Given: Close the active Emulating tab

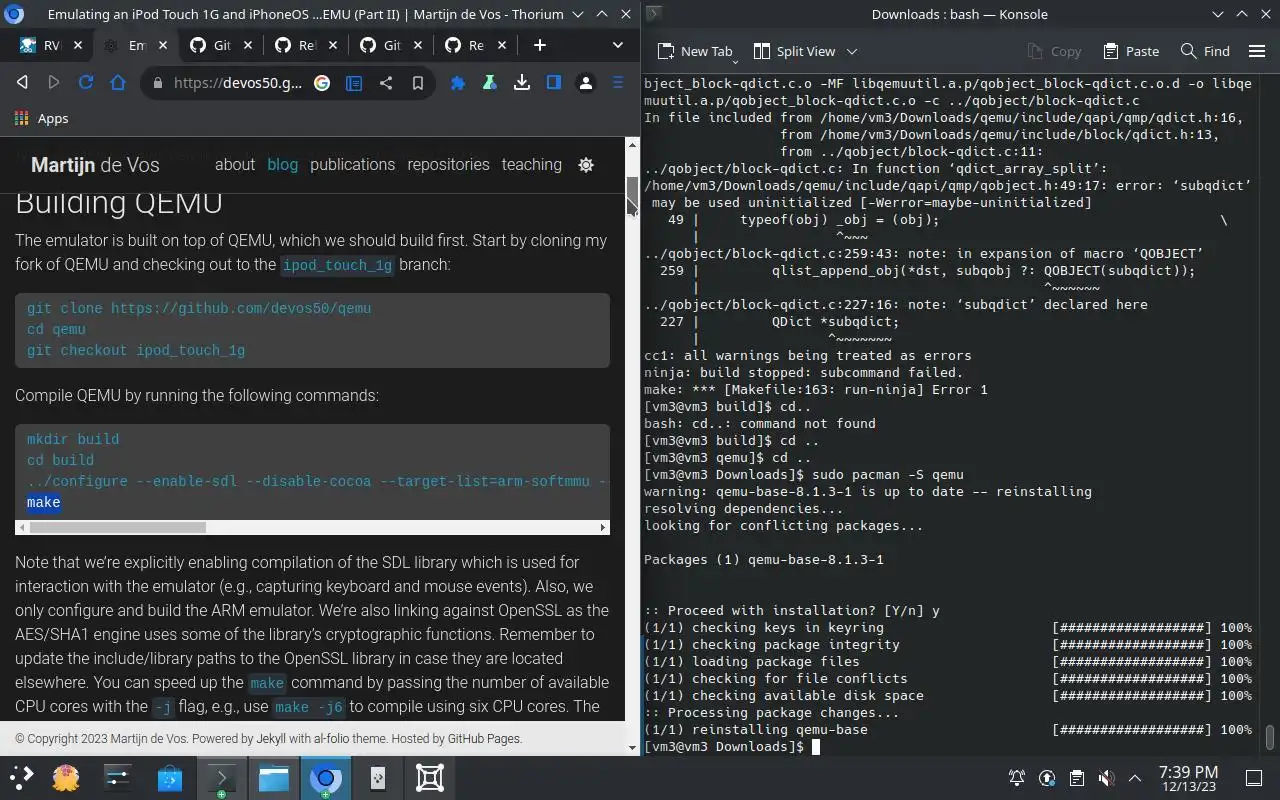Looking at the screenshot, I should [165, 45].
